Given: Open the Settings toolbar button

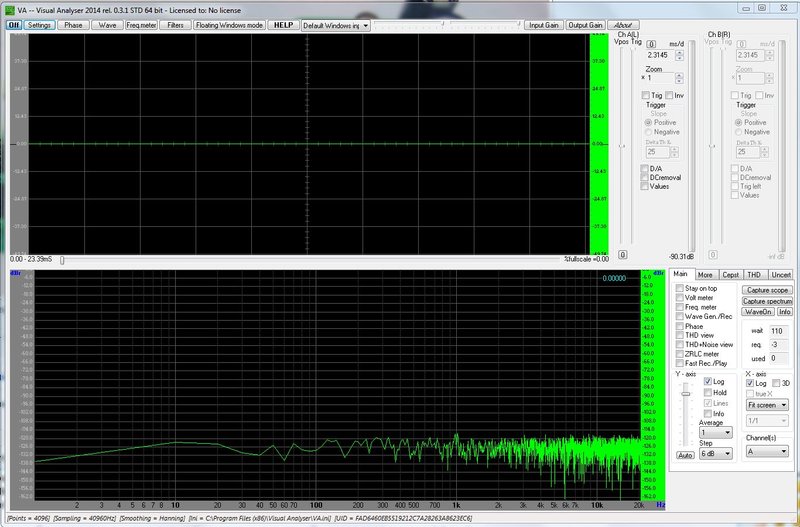Looking at the screenshot, I should click(x=39, y=24).
